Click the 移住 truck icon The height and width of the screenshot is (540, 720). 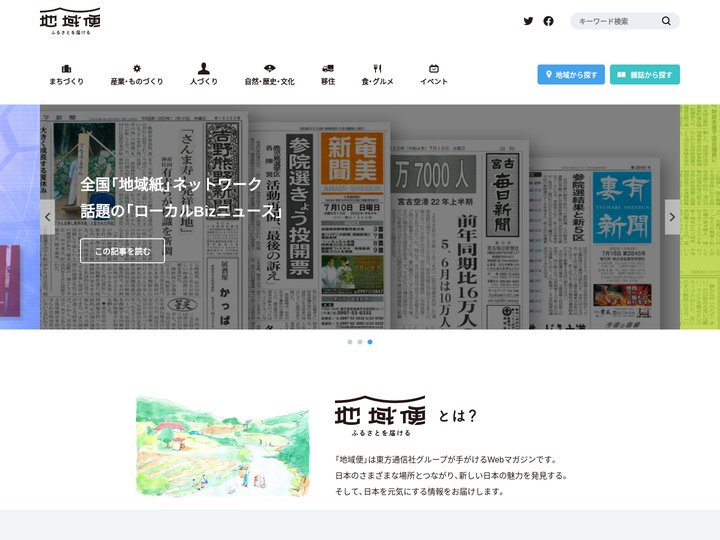click(328, 68)
